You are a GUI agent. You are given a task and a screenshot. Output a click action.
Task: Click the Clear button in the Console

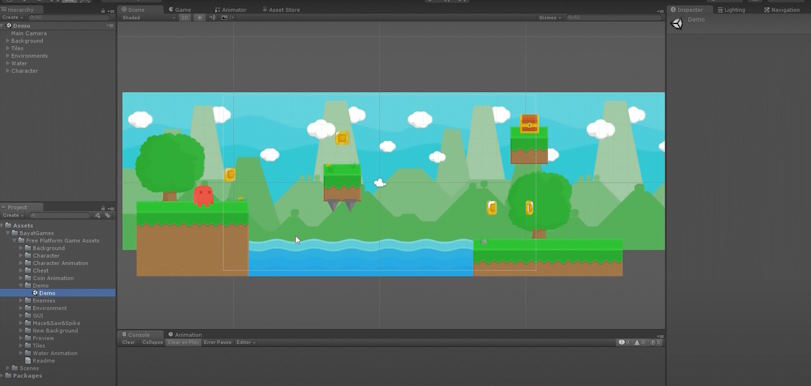point(128,343)
